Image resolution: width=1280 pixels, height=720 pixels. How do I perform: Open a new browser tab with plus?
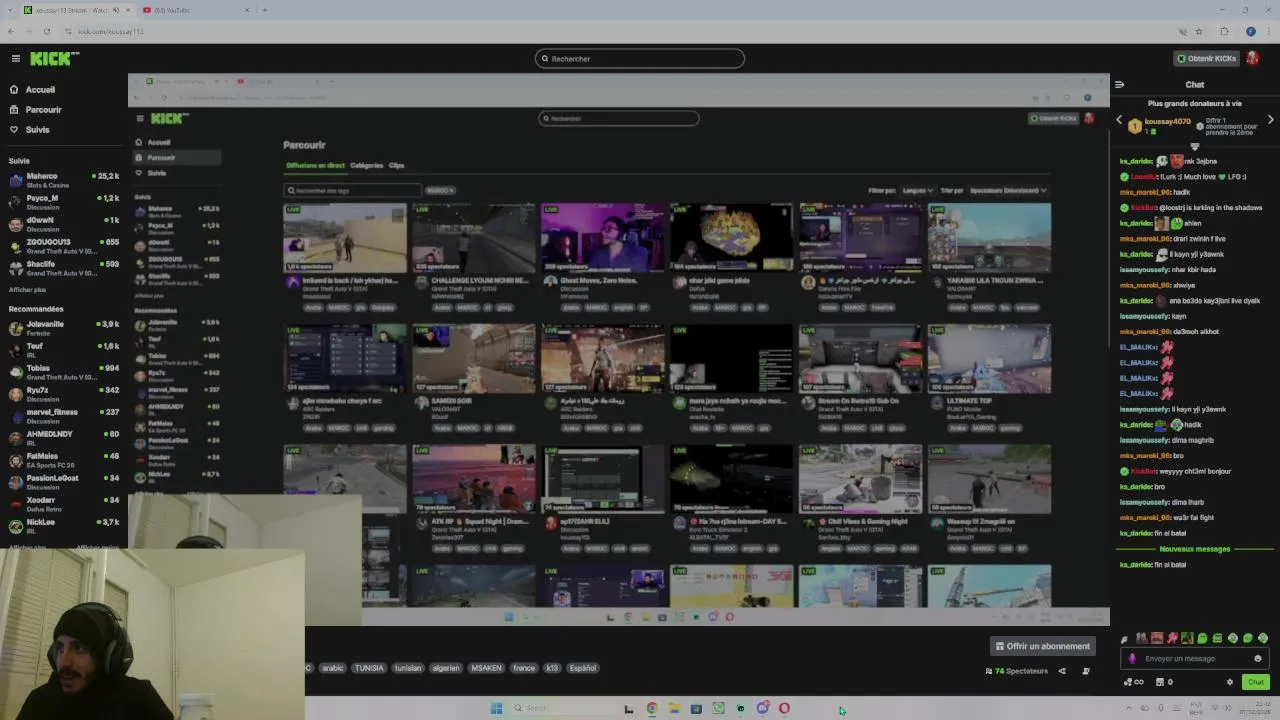tap(265, 10)
